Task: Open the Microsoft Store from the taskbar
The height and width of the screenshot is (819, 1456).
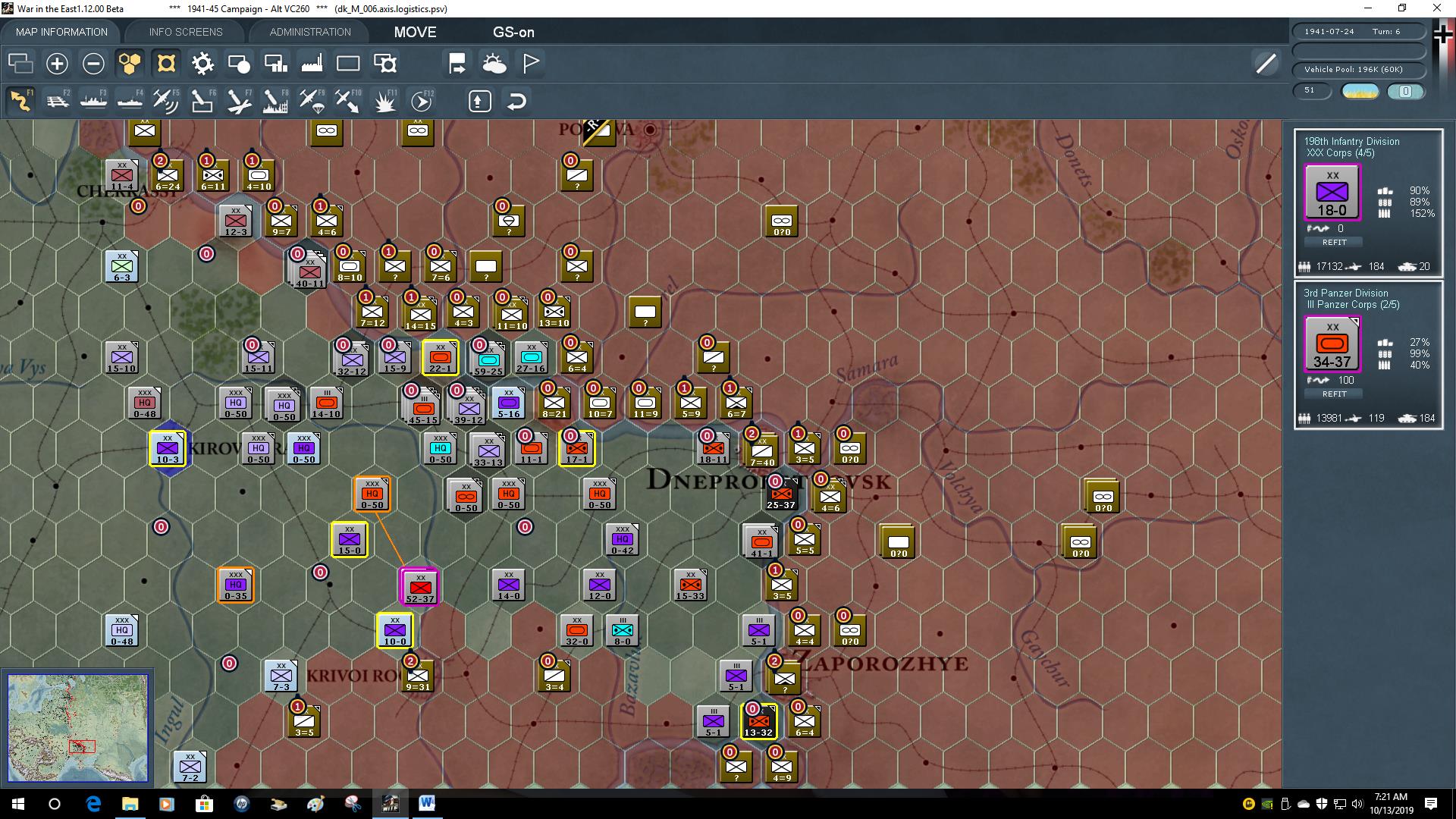Action: tap(205, 804)
